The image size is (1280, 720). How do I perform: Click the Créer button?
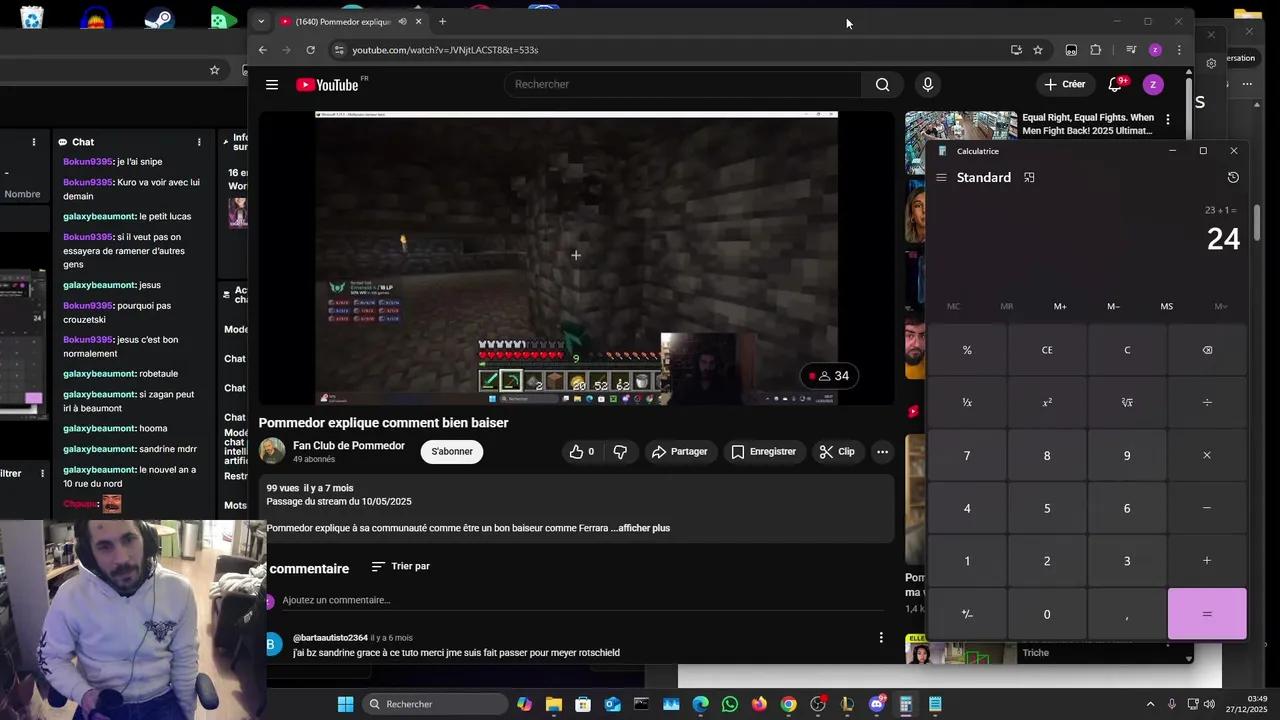[1065, 85]
